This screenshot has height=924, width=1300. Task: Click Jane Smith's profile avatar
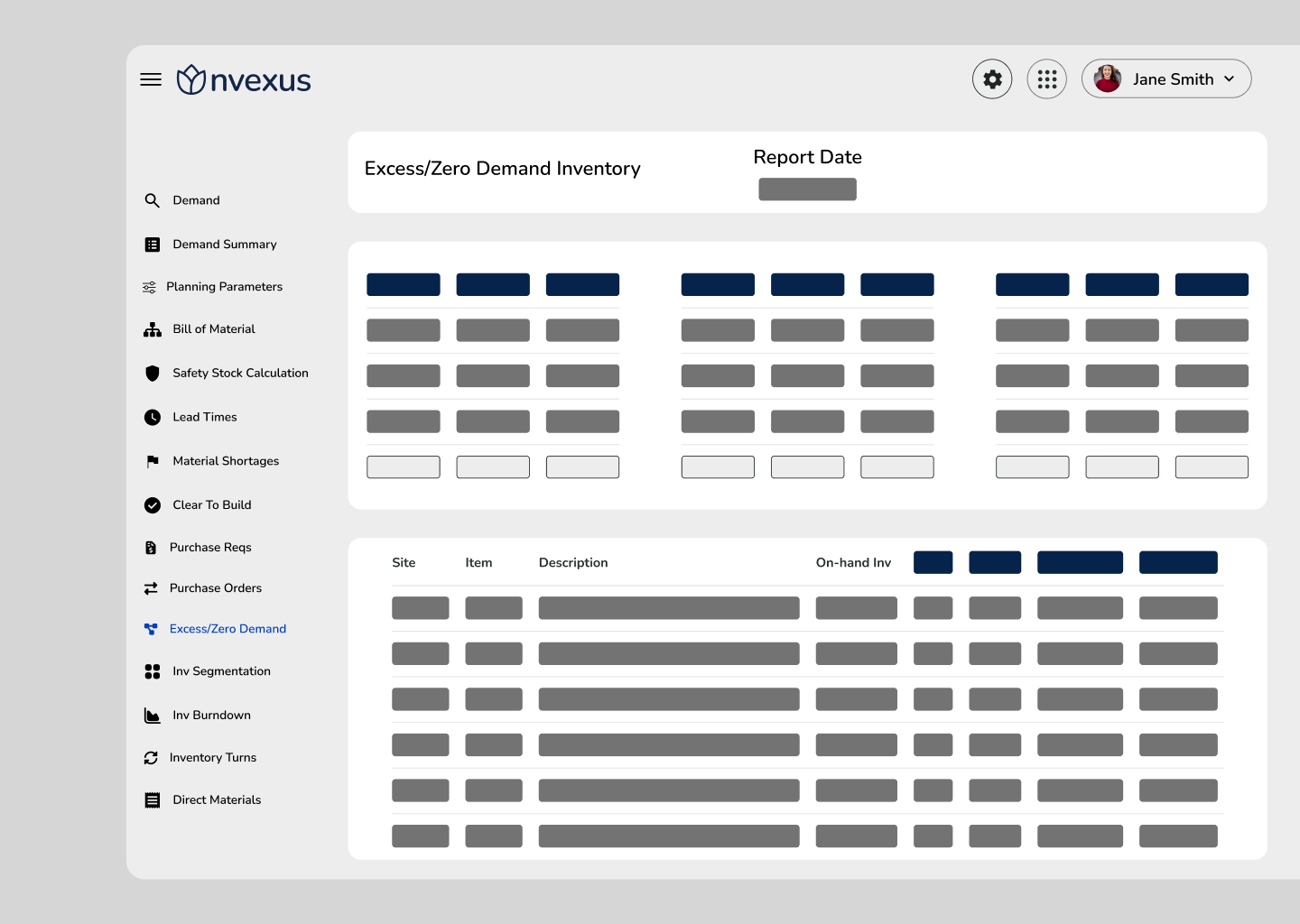(1108, 79)
